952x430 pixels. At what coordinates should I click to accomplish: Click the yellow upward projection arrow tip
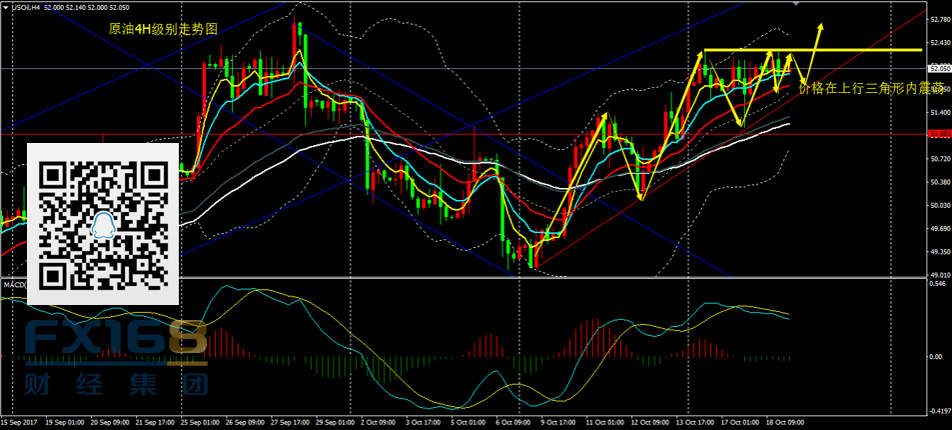821,24
